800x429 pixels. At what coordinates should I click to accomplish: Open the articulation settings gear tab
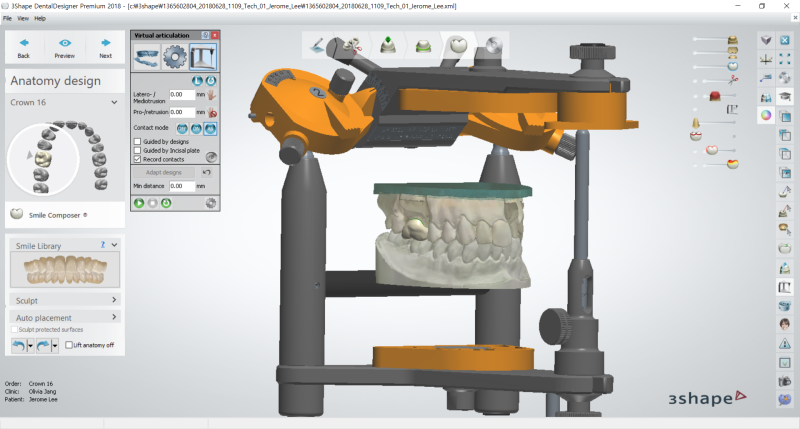tap(175, 57)
